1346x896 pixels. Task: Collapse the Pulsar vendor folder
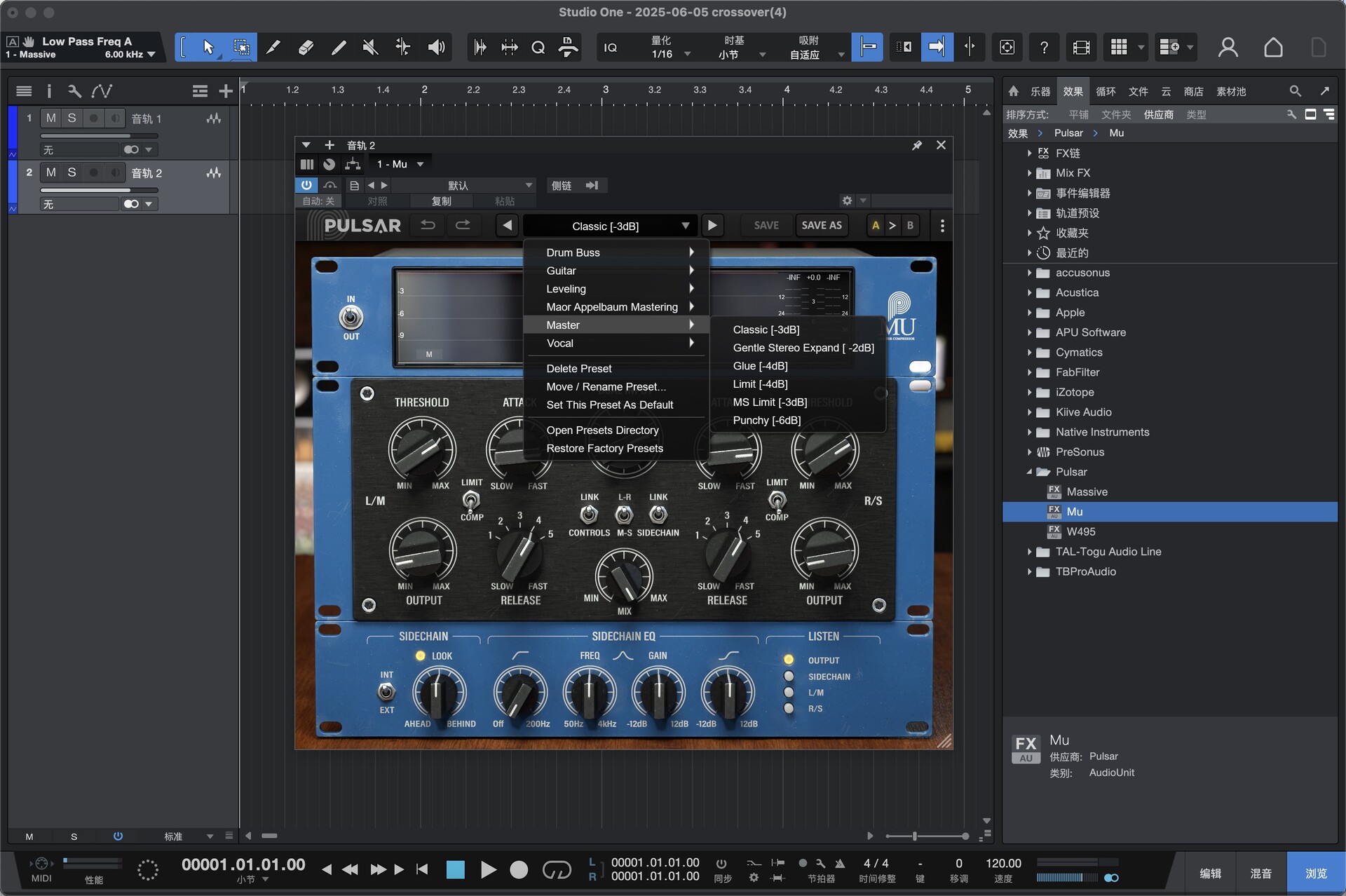pyautogui.click(x=1029, y=472)
